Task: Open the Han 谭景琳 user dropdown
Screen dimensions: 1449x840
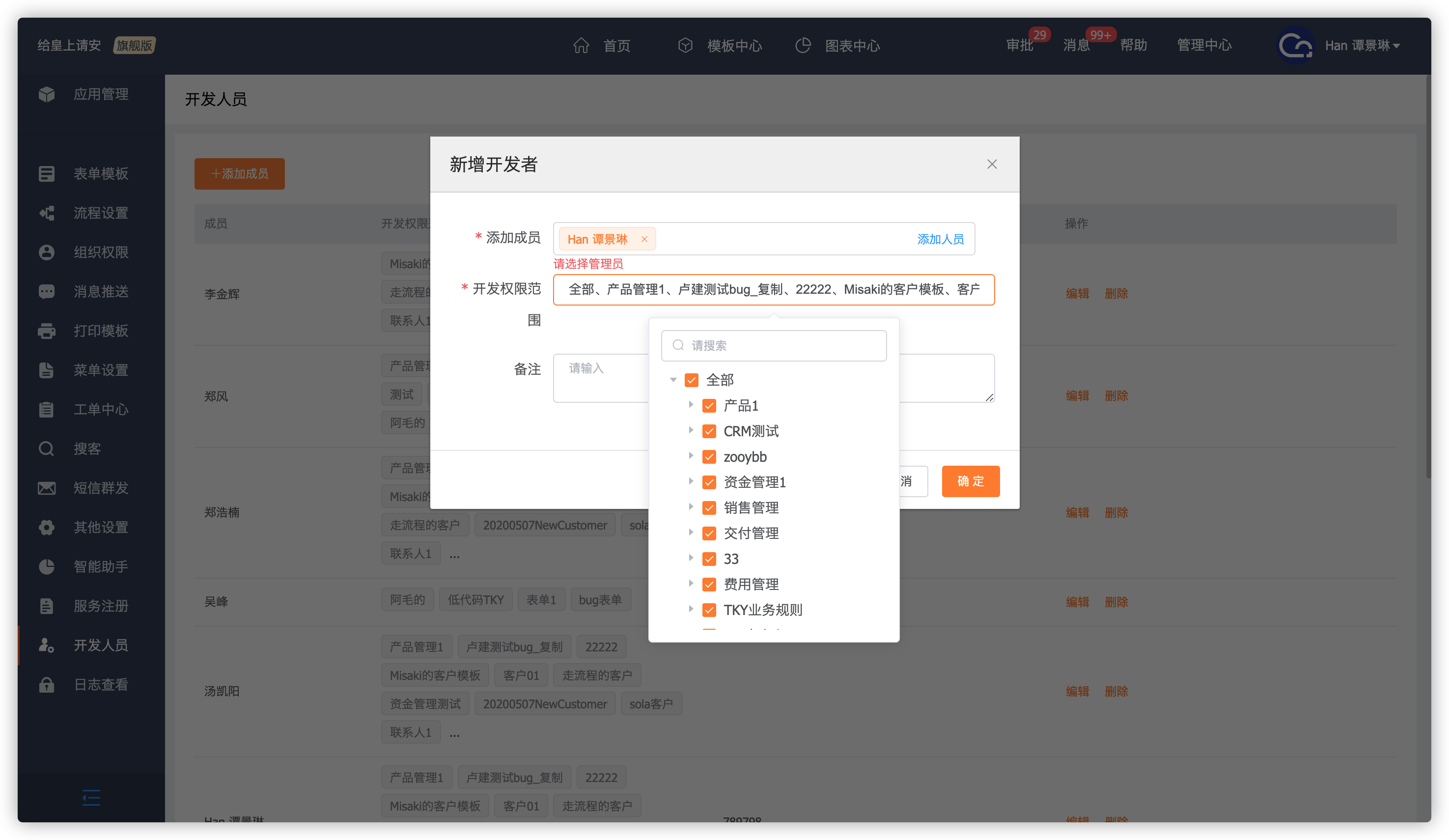Action: coord(1361,45)
